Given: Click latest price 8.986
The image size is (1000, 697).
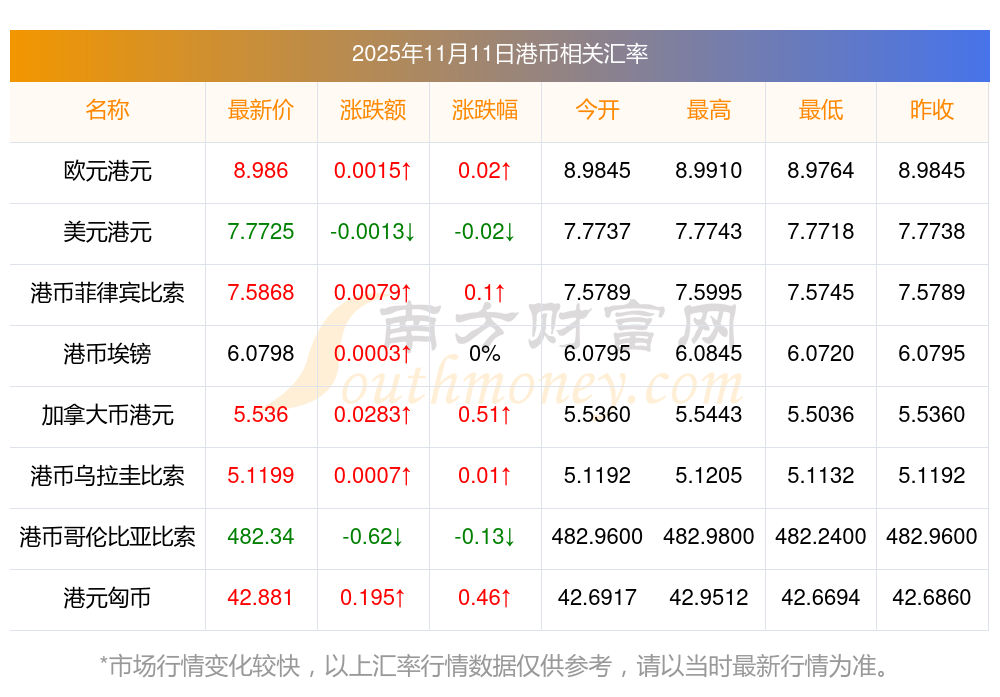Looking at the screenshot, I should coord(261,171).
